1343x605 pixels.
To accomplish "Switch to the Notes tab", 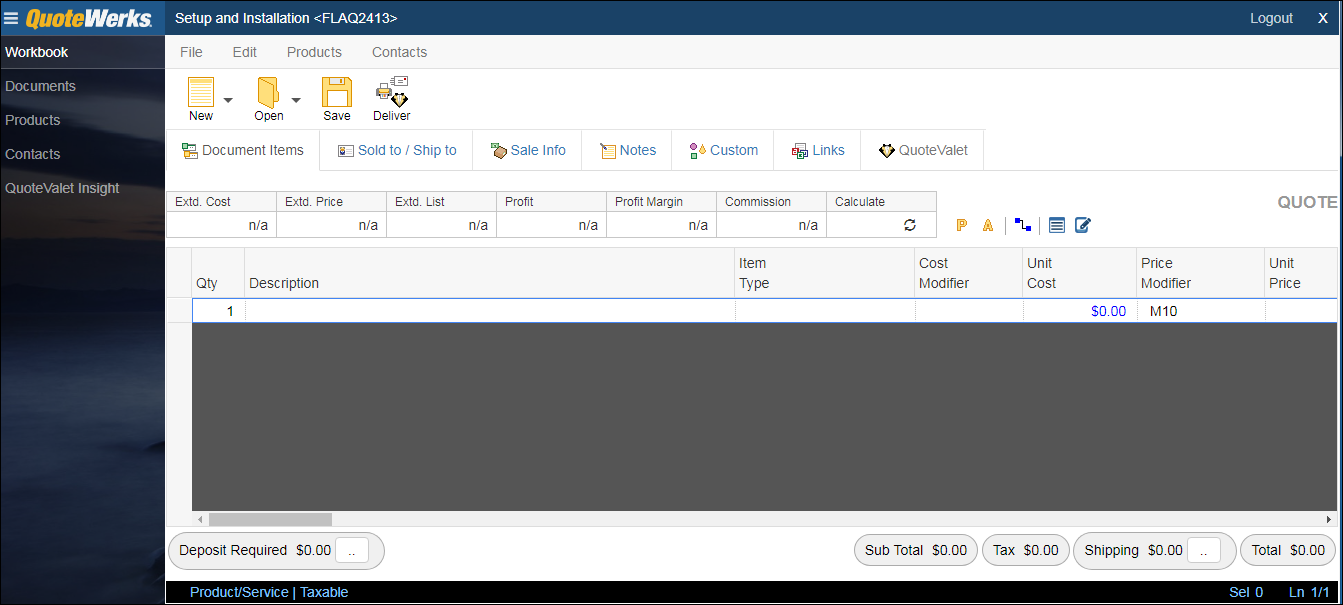I will point(628,150).
